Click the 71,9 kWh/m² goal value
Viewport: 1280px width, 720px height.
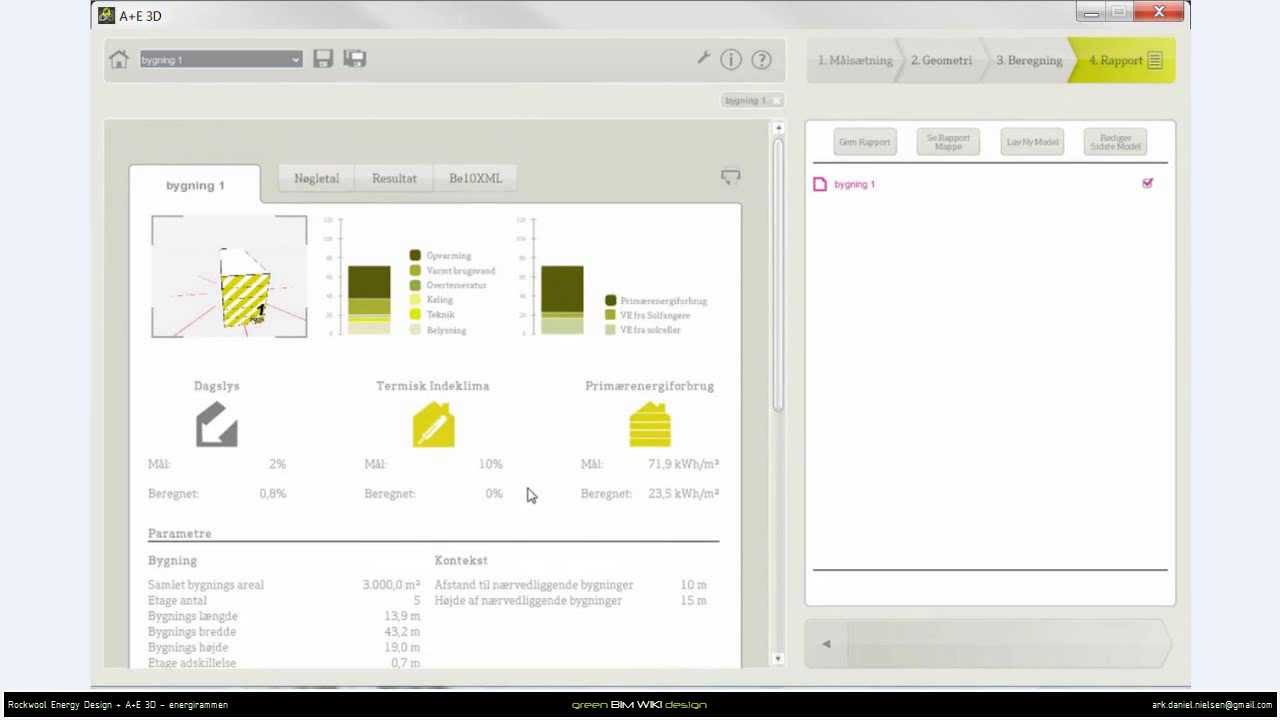coord(684,464)
